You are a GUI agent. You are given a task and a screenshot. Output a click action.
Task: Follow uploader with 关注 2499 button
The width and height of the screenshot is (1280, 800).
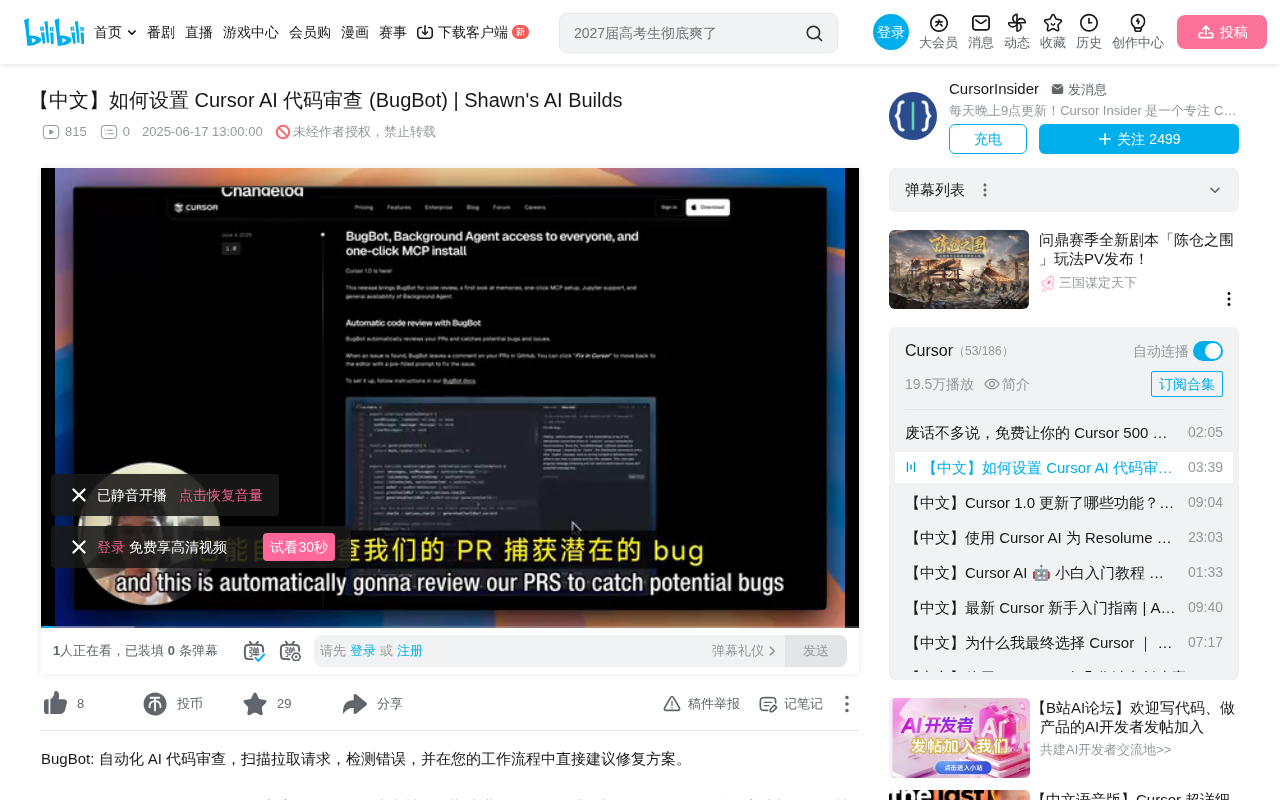(x=1139, y=139)
